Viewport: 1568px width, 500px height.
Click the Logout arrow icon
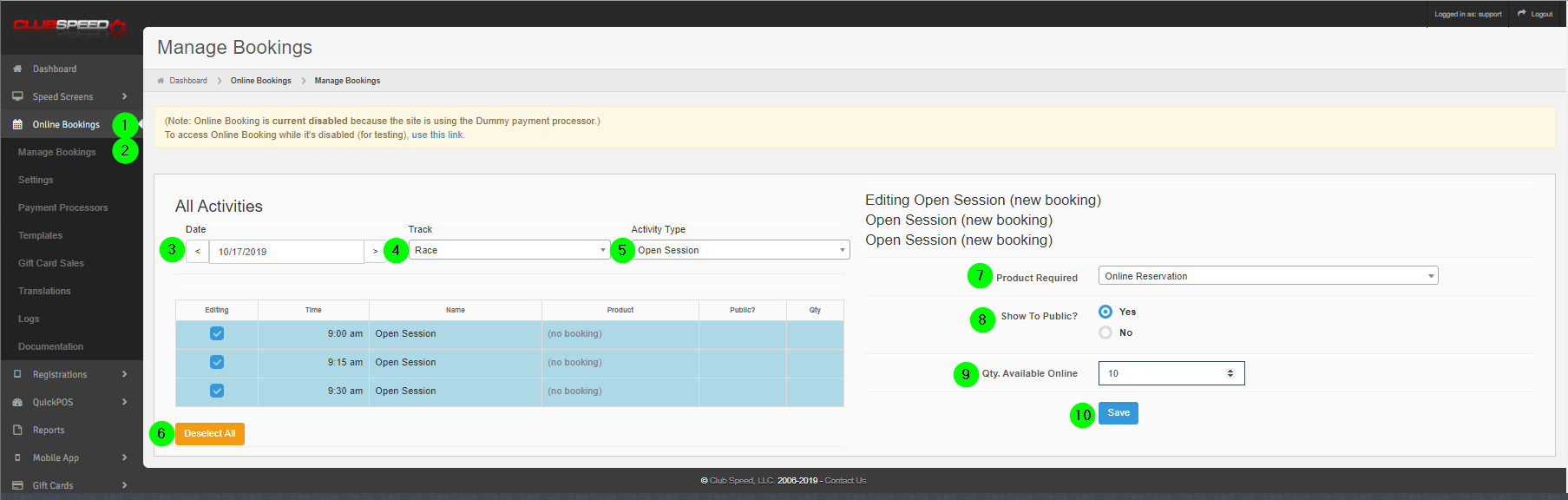(x=1522, y=13)
